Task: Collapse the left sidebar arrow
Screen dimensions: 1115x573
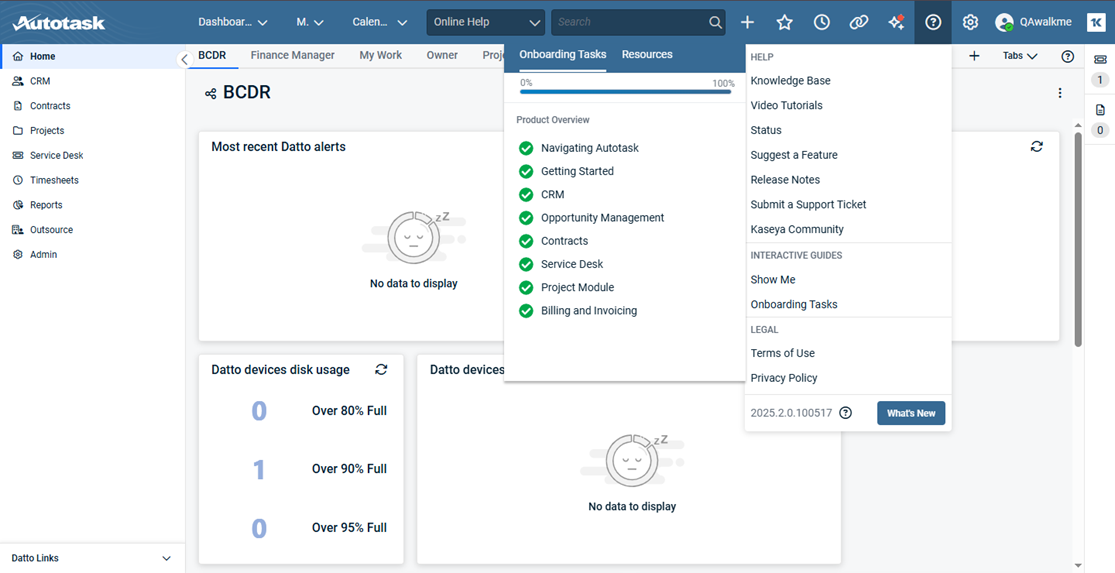Action: (184, 60)
